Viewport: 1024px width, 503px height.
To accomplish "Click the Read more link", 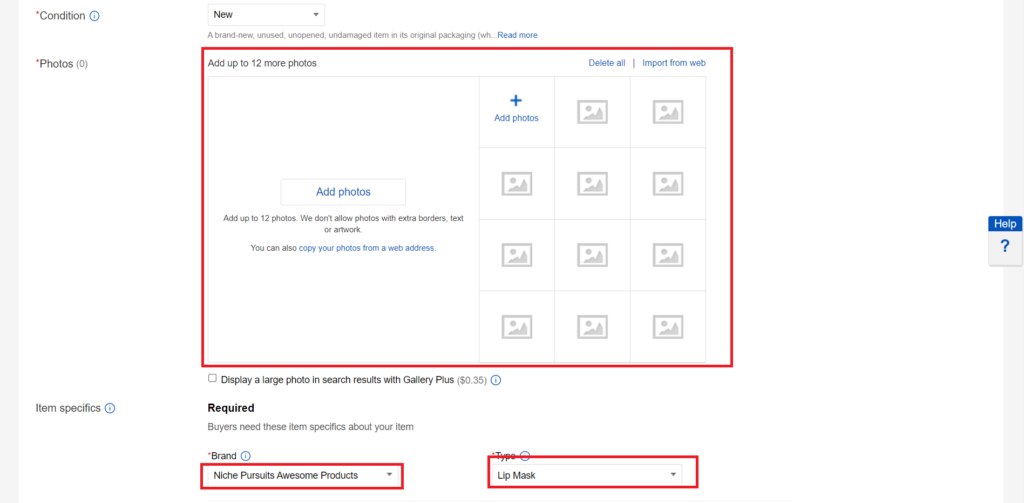I will coord(517,35).
